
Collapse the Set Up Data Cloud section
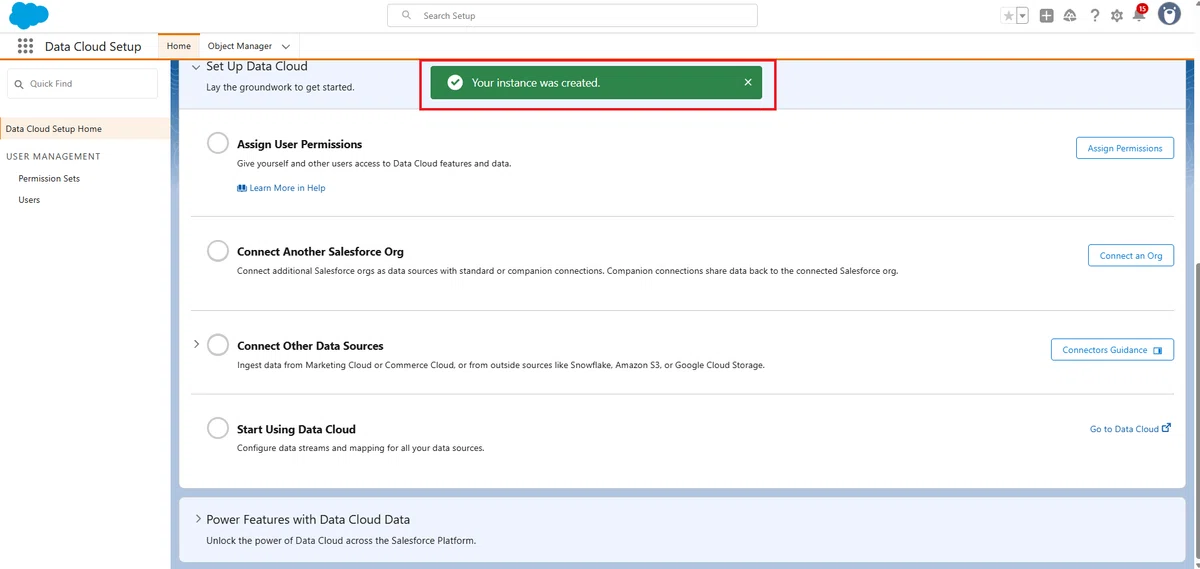tap(196, 66)
